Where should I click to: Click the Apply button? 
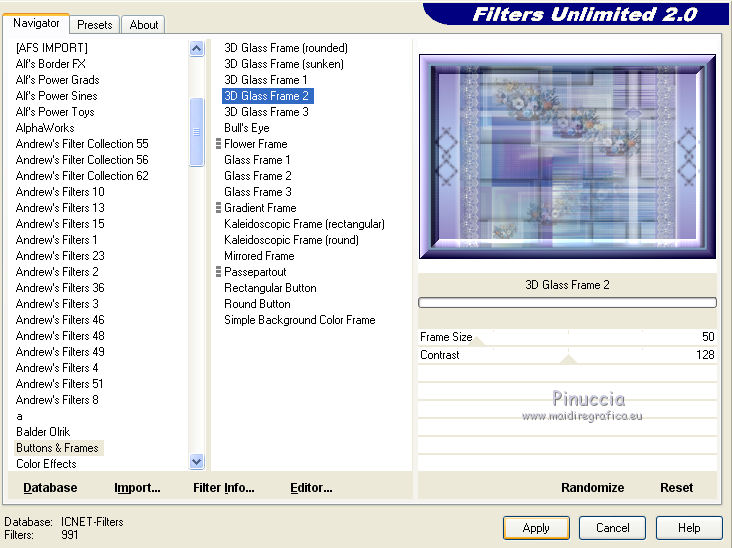(536, 528)
